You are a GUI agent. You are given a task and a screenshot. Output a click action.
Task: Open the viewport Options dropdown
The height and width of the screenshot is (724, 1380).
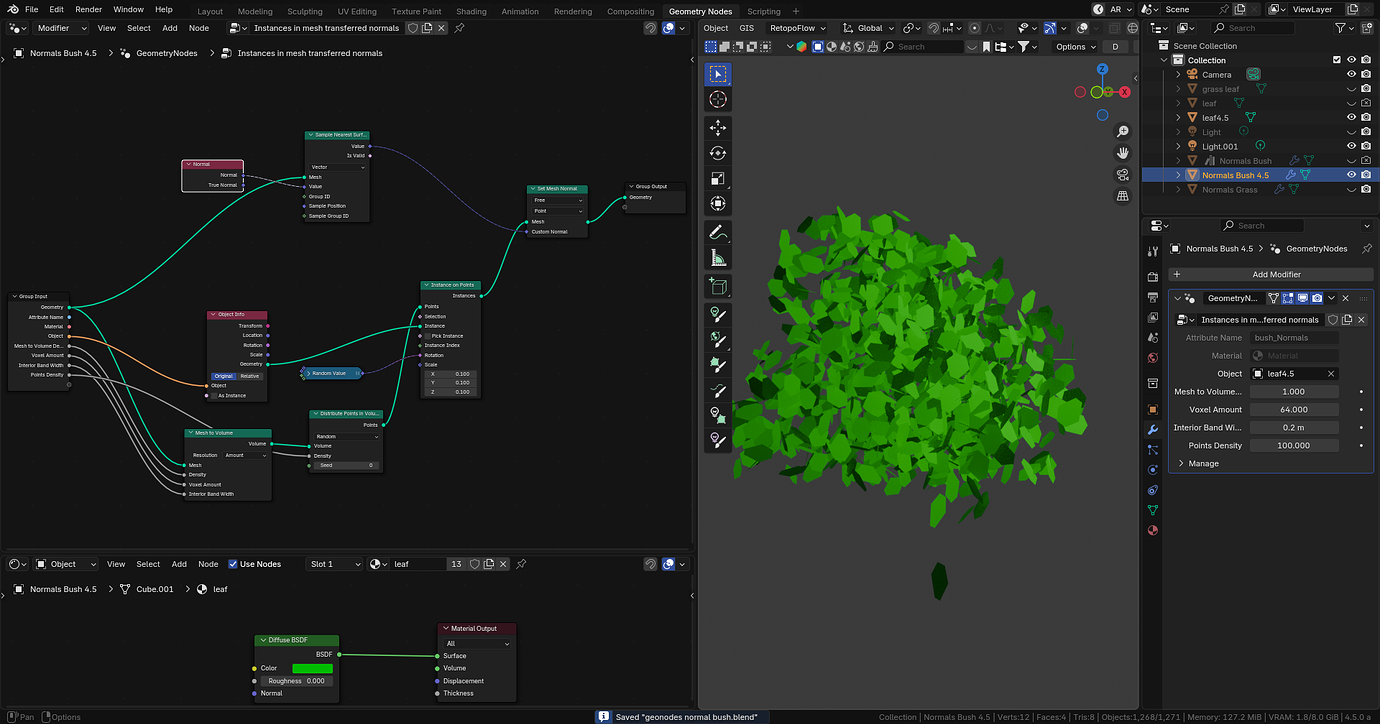tap(1075, 46)
